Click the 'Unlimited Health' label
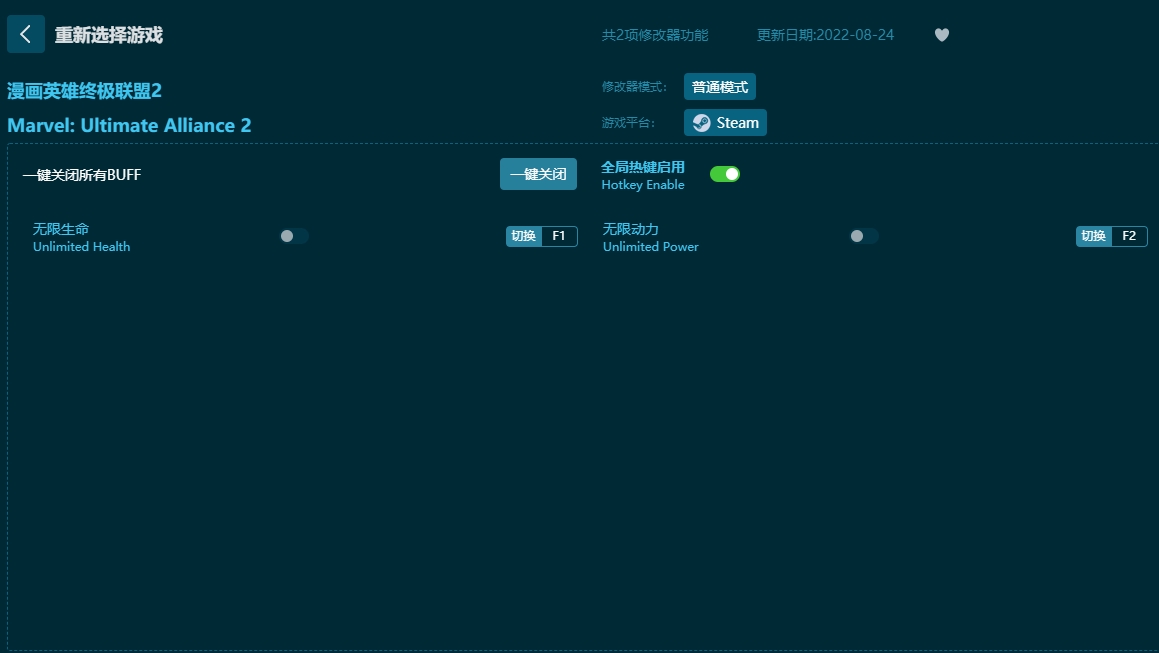 [x=81, y=246]
